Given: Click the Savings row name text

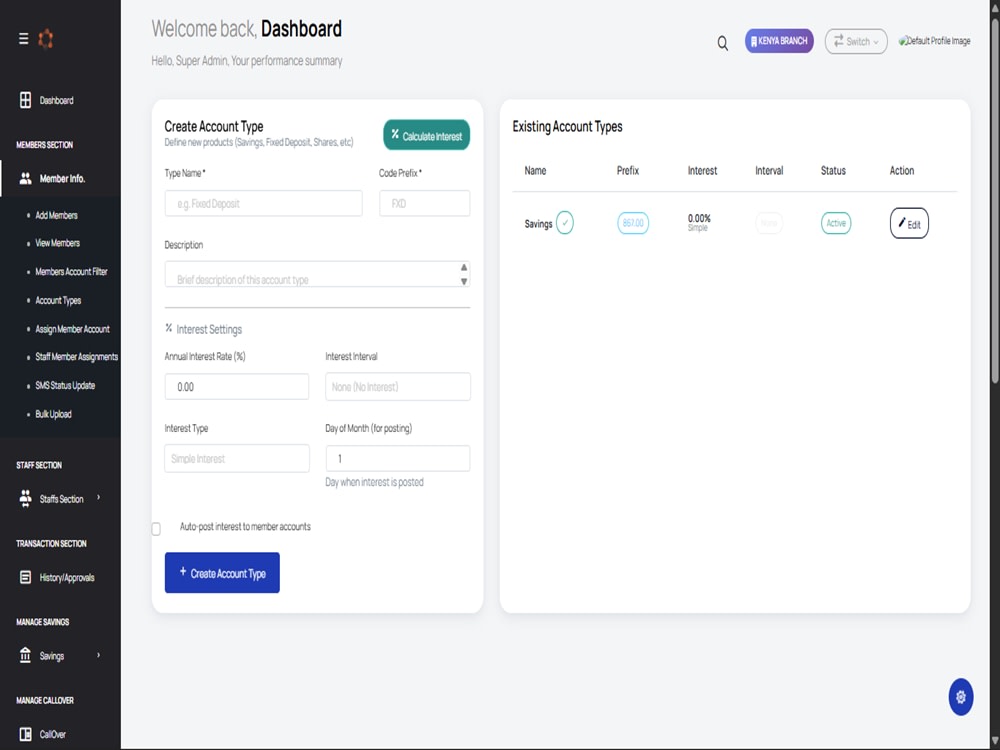Looking at the screenshot, I should [538, 224].
